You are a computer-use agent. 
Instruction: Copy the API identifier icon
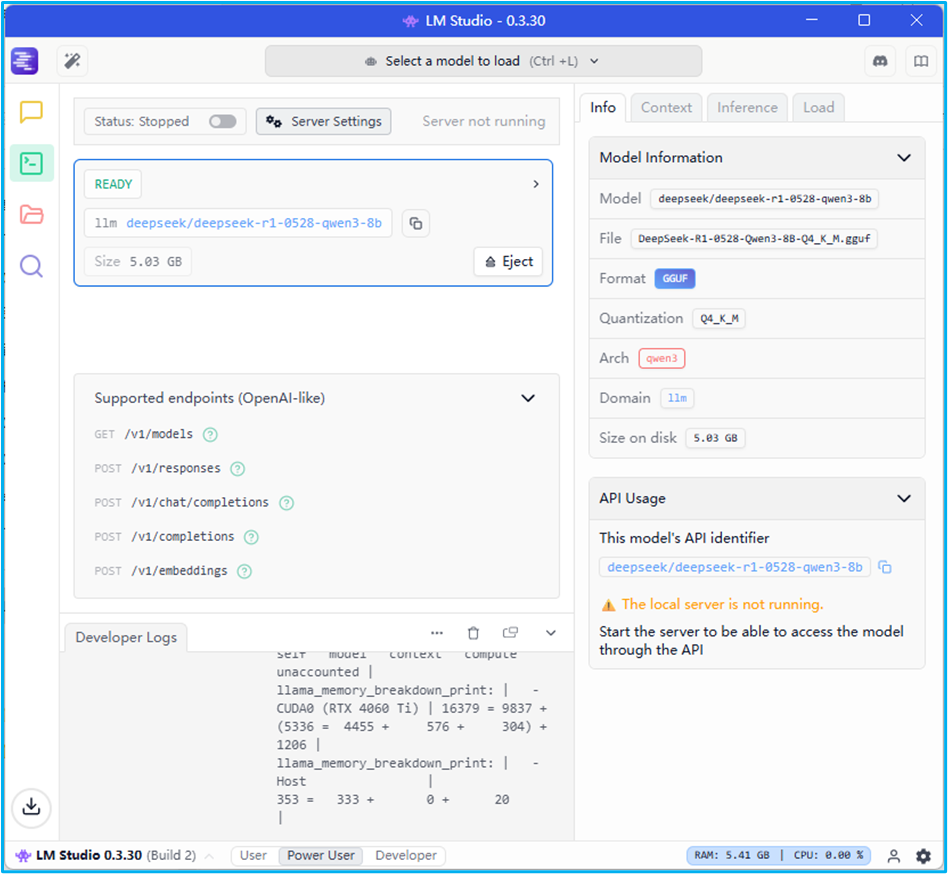point(885,568)
